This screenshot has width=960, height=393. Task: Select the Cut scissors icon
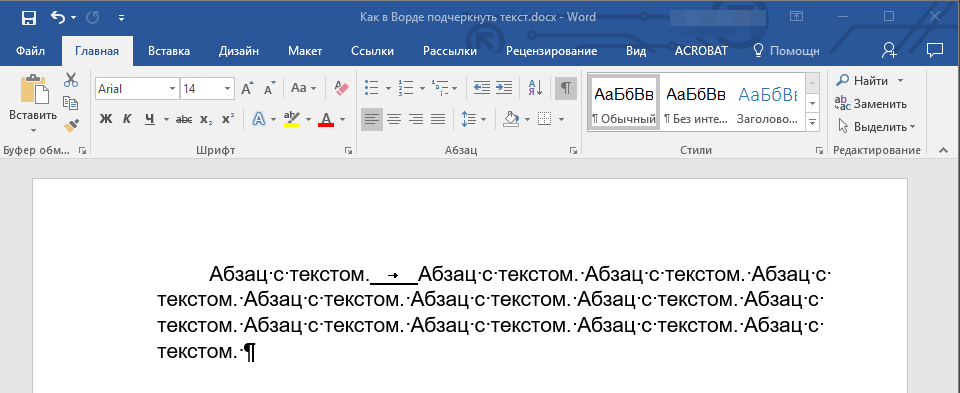tap(71, 80)
